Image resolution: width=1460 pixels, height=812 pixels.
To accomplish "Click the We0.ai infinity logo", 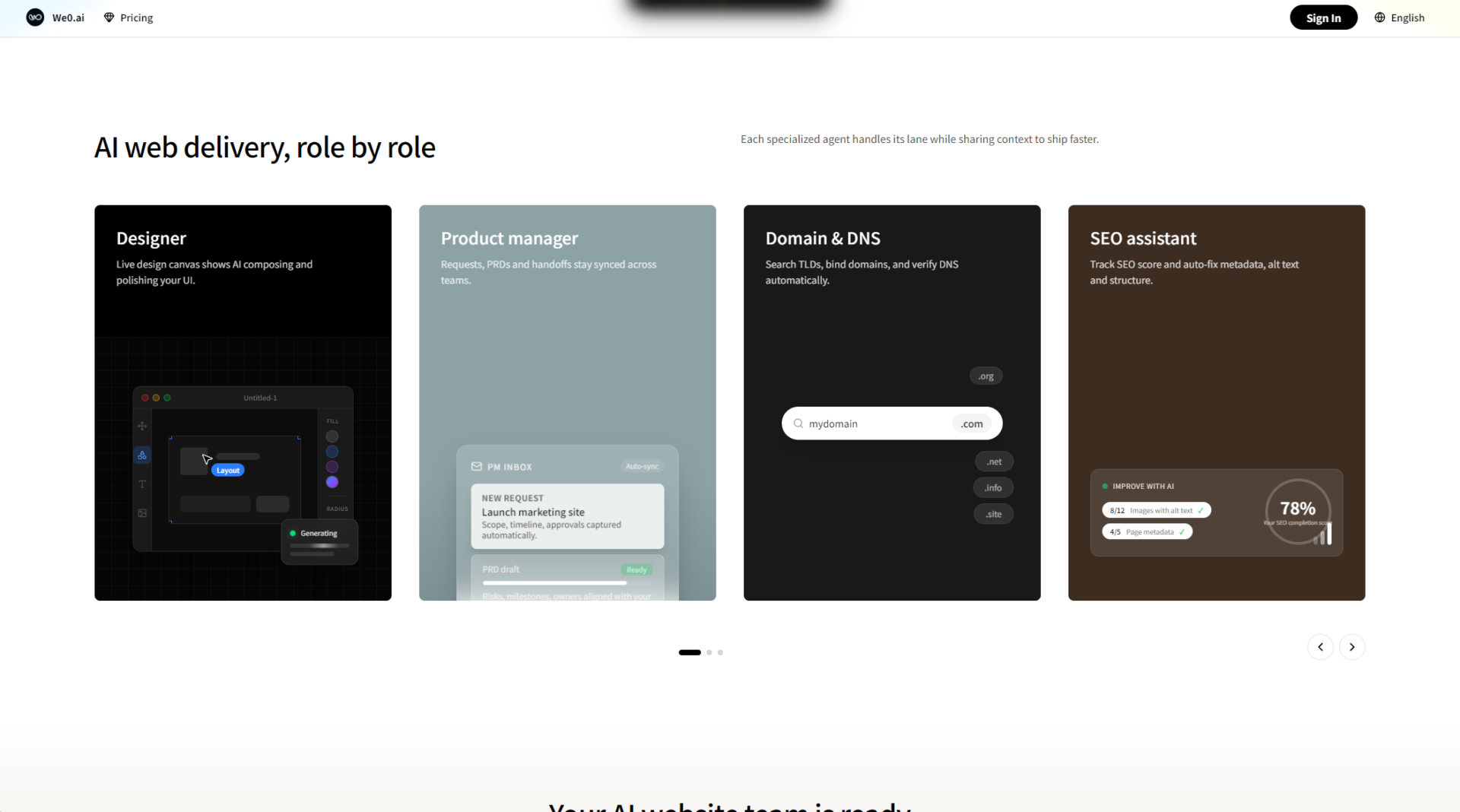I will [35, 17].
